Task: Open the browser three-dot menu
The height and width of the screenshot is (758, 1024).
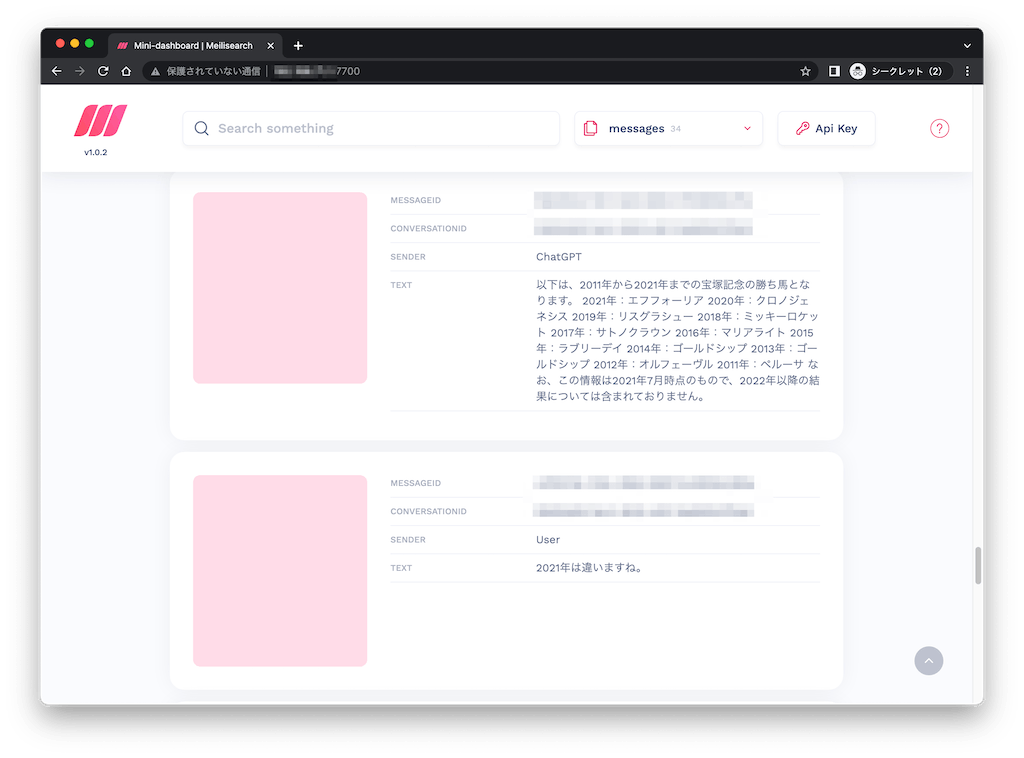Action: [x=967, y=71]
